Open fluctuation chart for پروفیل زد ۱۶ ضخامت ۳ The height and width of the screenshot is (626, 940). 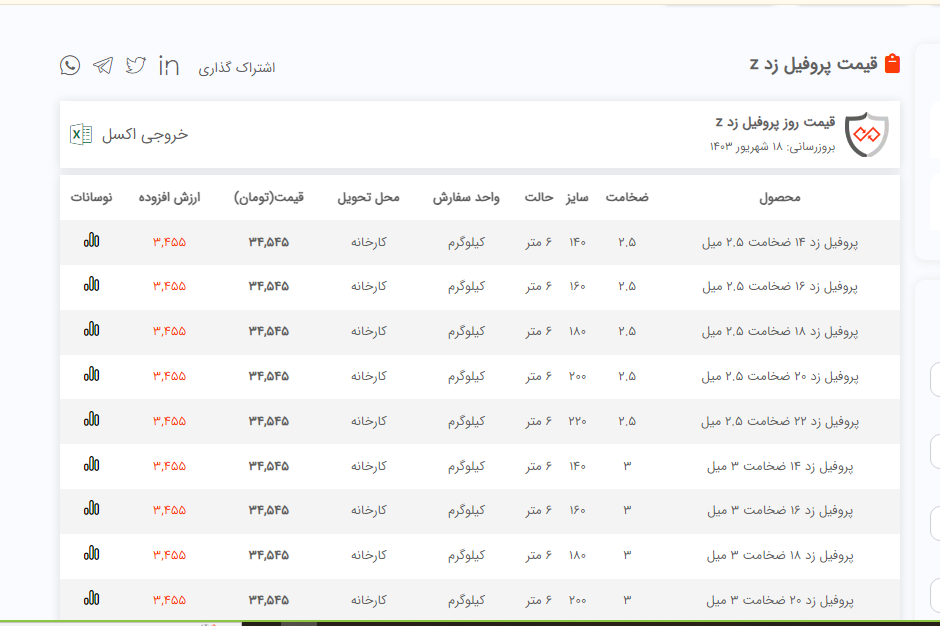[91, 509]
